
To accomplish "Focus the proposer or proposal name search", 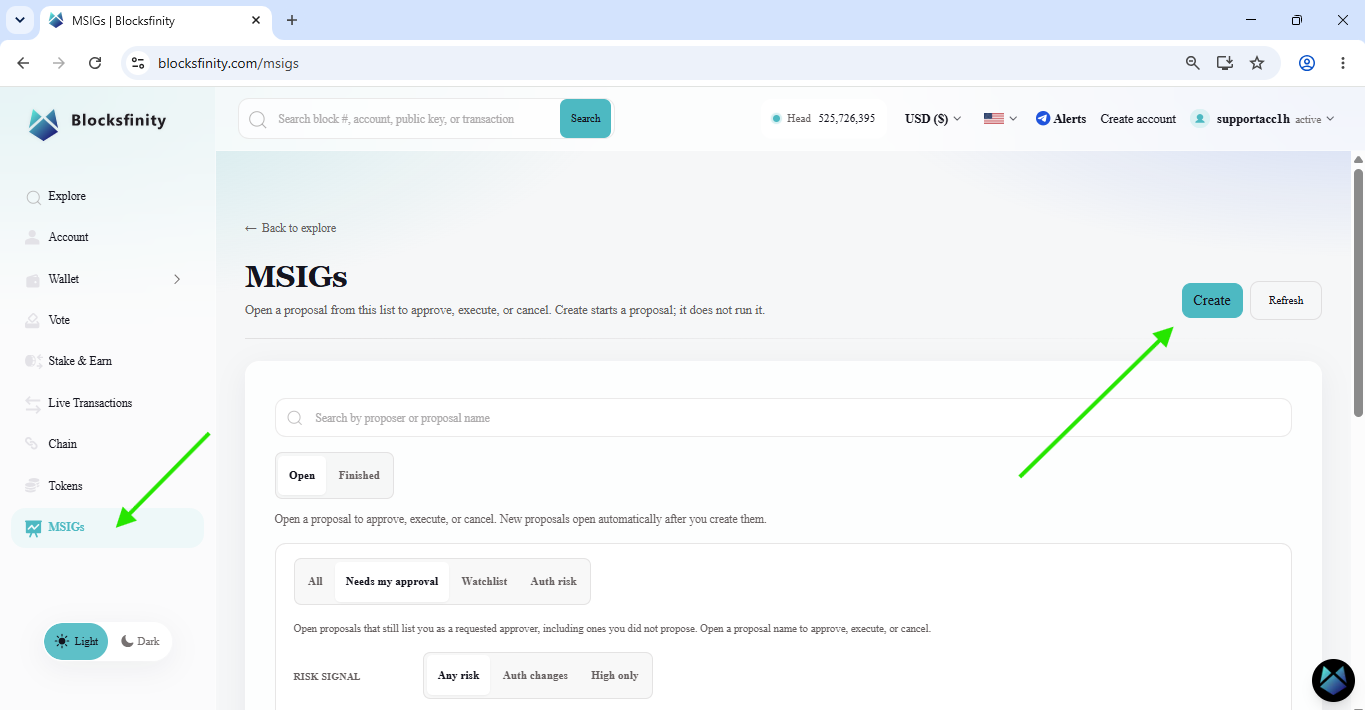I will pos(783,418).
